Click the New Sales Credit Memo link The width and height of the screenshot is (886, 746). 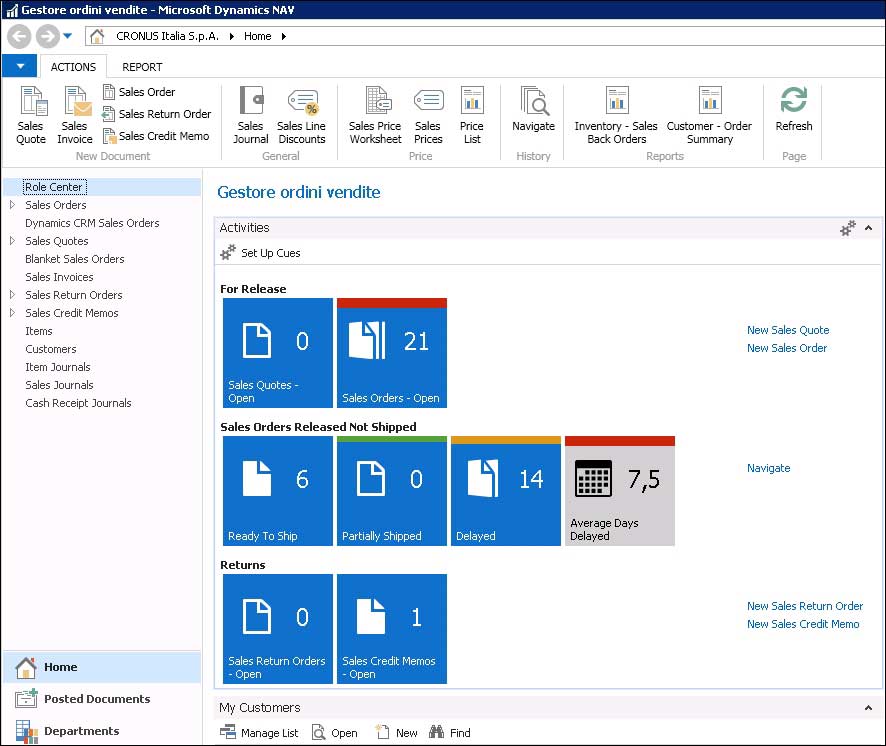click(x=803, y=624)
